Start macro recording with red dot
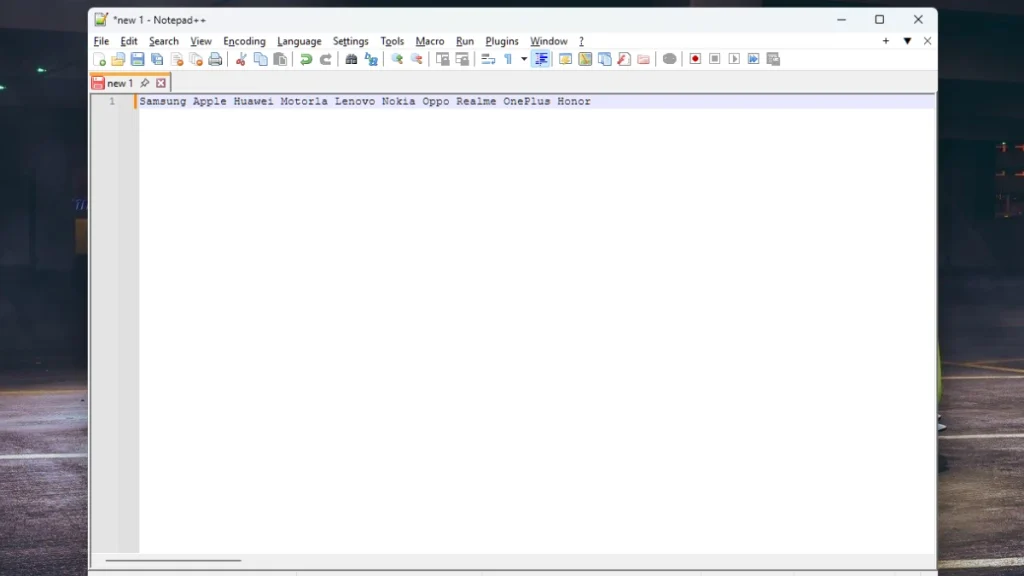 point(696,59)
